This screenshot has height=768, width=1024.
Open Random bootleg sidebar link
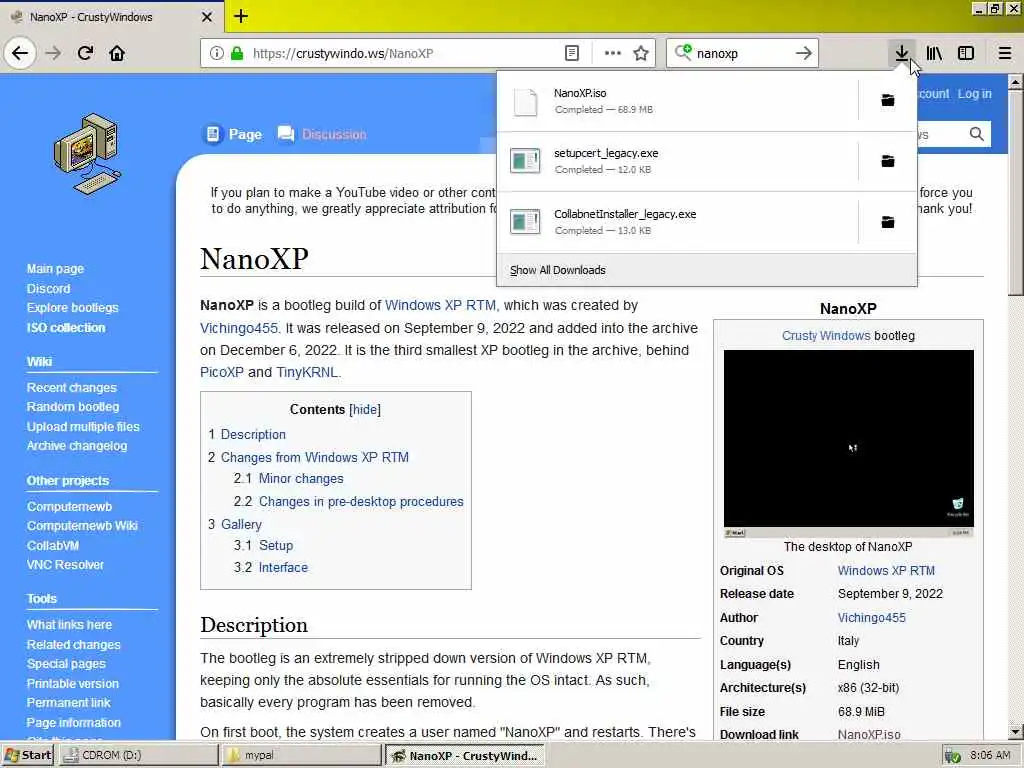(73, 406)
